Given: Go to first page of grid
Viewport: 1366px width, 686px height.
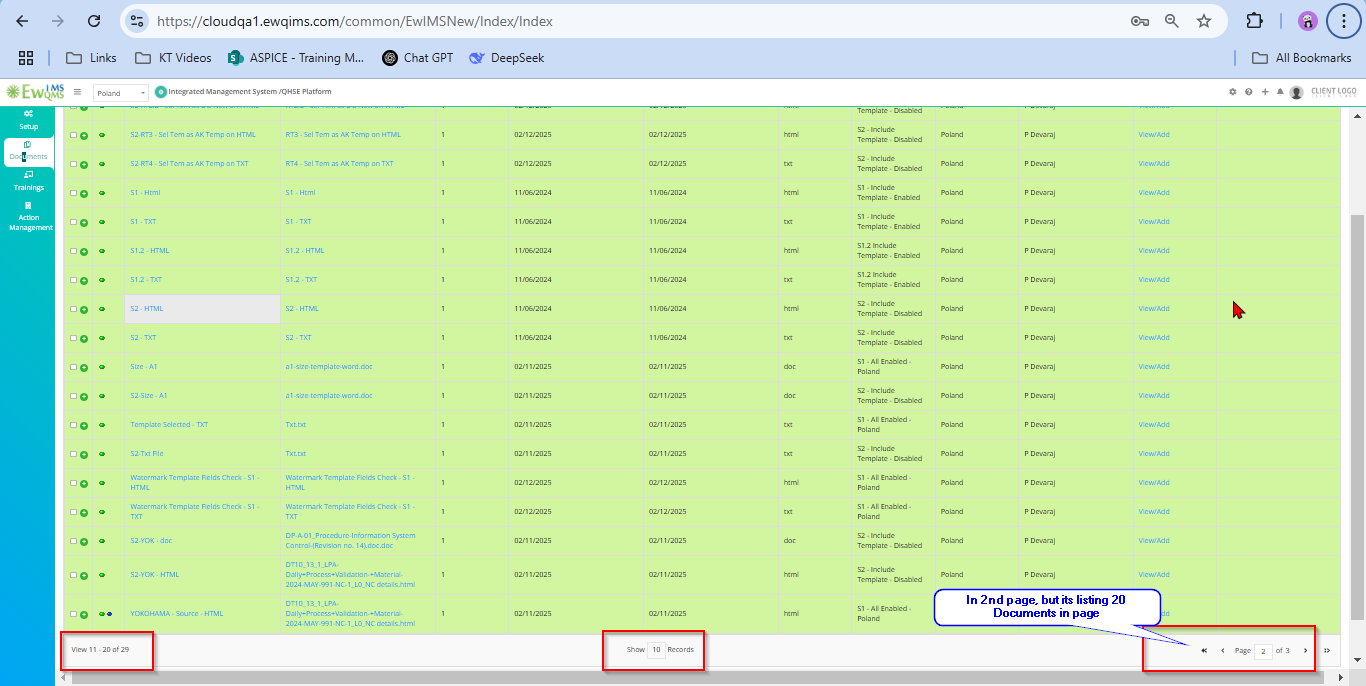Looking at the screenshot, I should tap(1204, 650).
